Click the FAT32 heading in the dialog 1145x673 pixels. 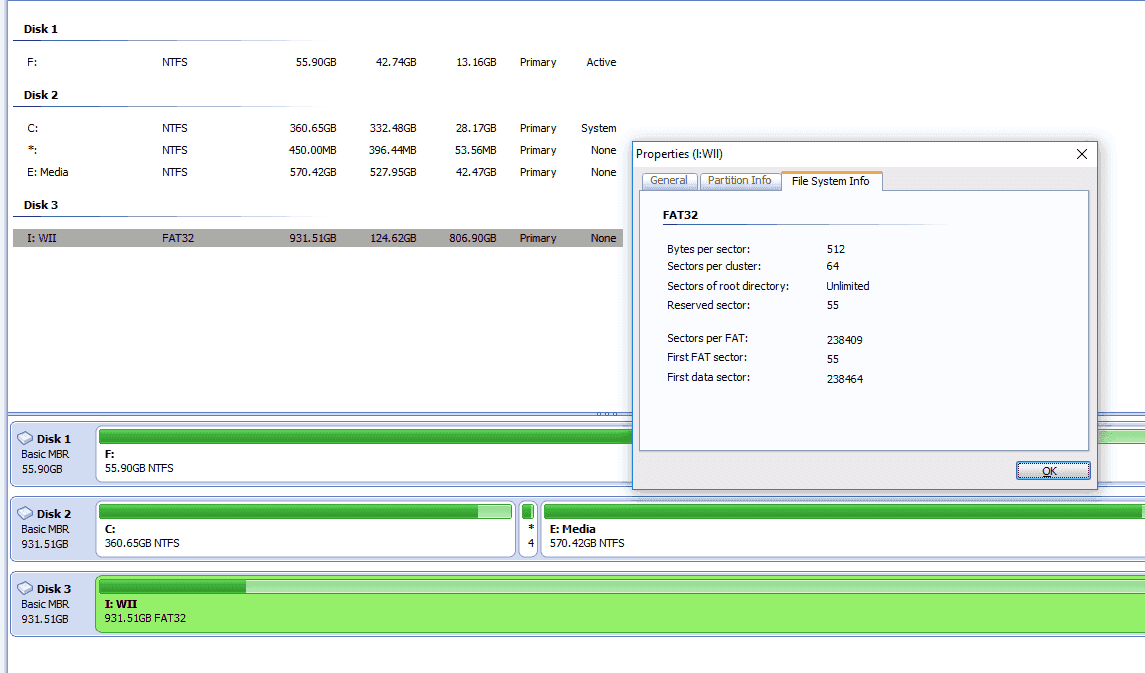pos(680,215)
